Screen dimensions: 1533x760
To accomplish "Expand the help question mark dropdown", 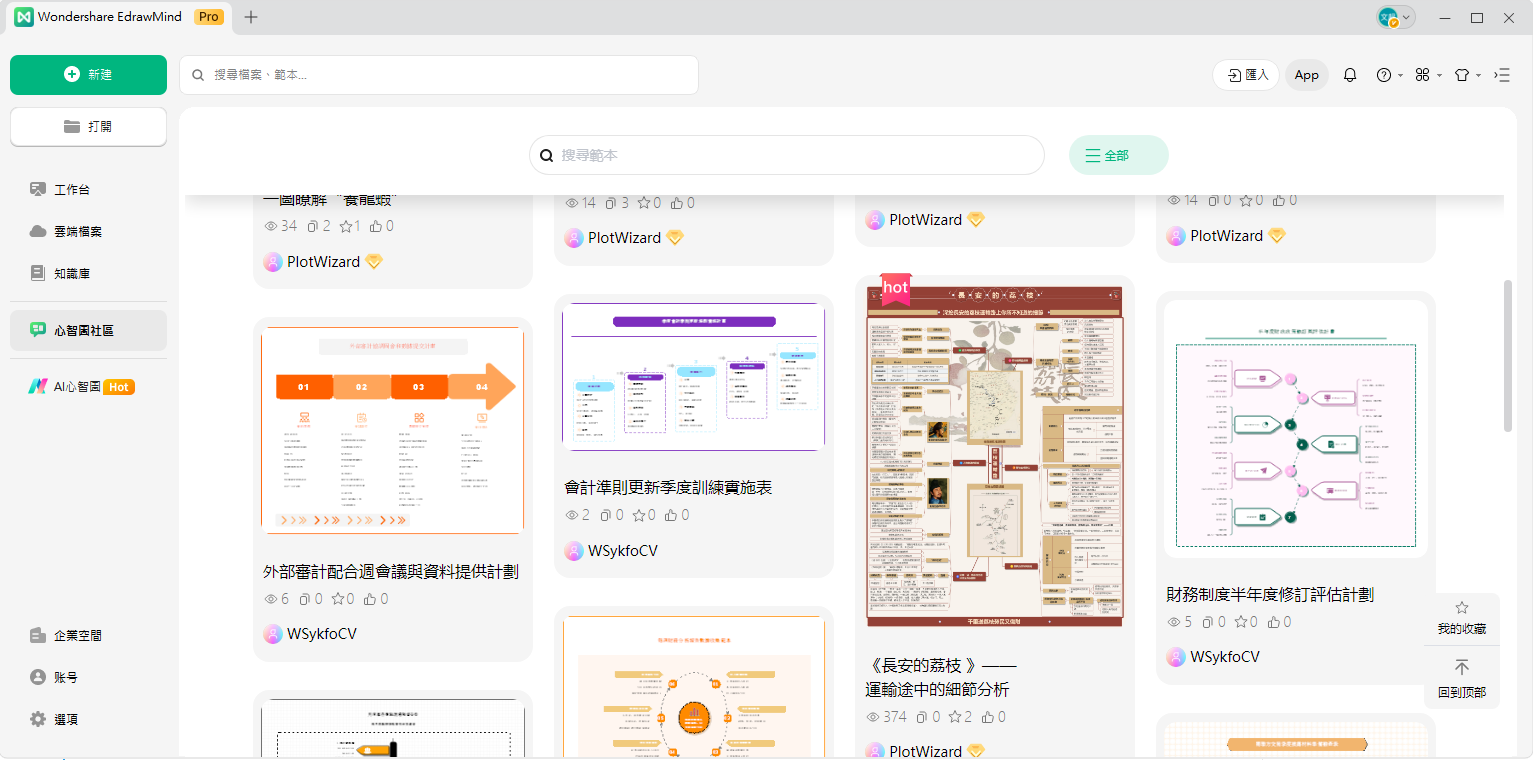I will coord(1389,75).
